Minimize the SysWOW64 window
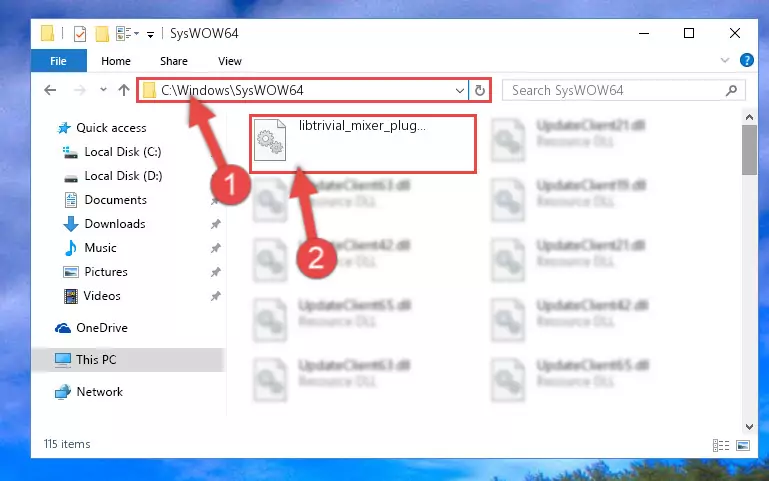The width and height of the screenshot is (769, 481). tap(644, 33)
